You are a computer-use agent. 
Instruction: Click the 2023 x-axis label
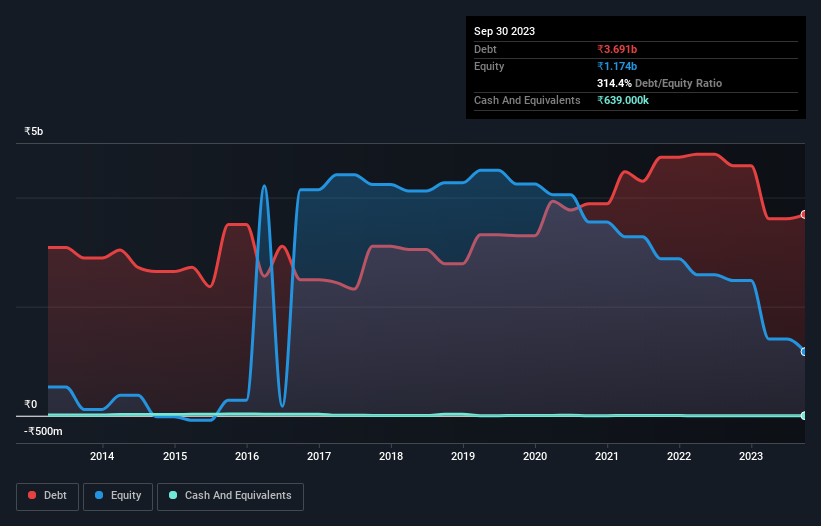coord(751,456)
